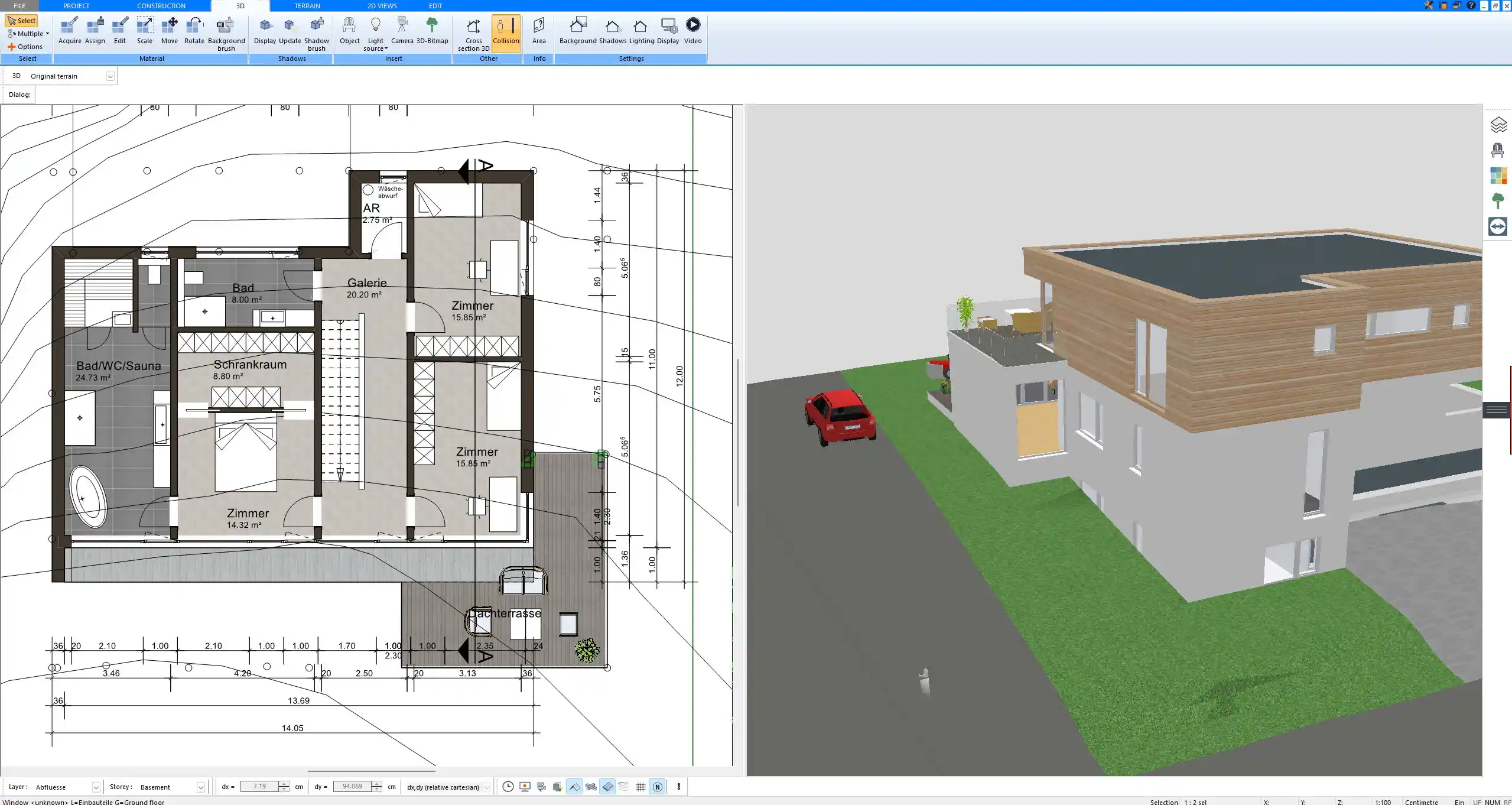
Task: Open the relative cartesian coordinate dropdown
Action: click(486, 787)
